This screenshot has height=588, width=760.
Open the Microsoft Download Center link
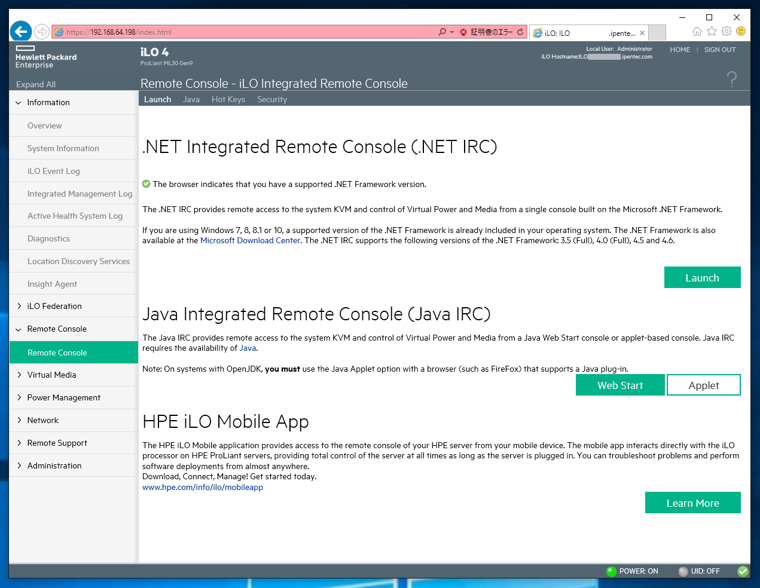250,240
